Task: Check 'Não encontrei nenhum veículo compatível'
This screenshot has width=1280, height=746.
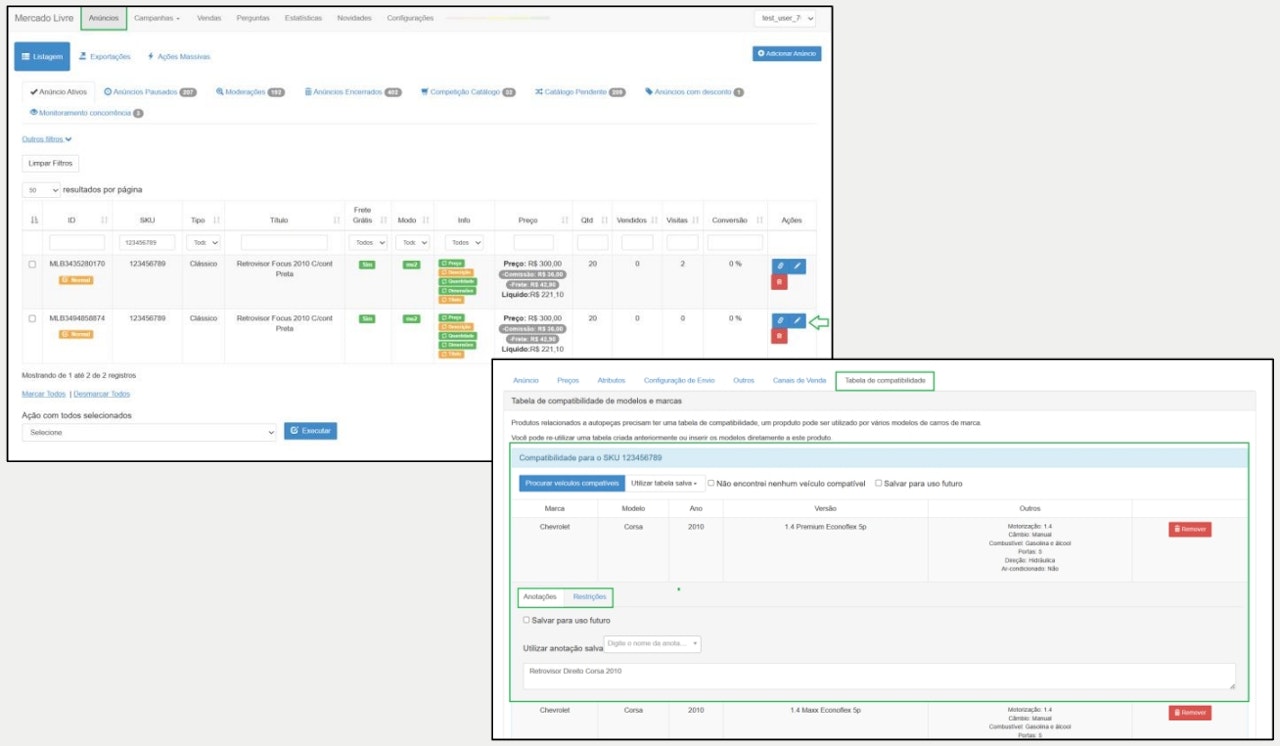Action: [x=711, y=483]
